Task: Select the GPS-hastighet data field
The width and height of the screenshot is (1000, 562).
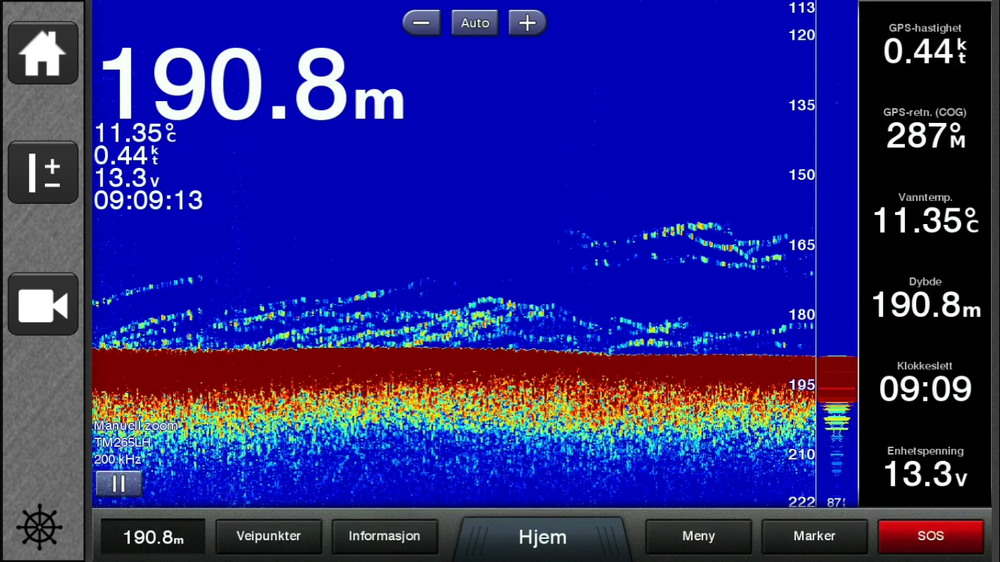Action: (925, 45)
